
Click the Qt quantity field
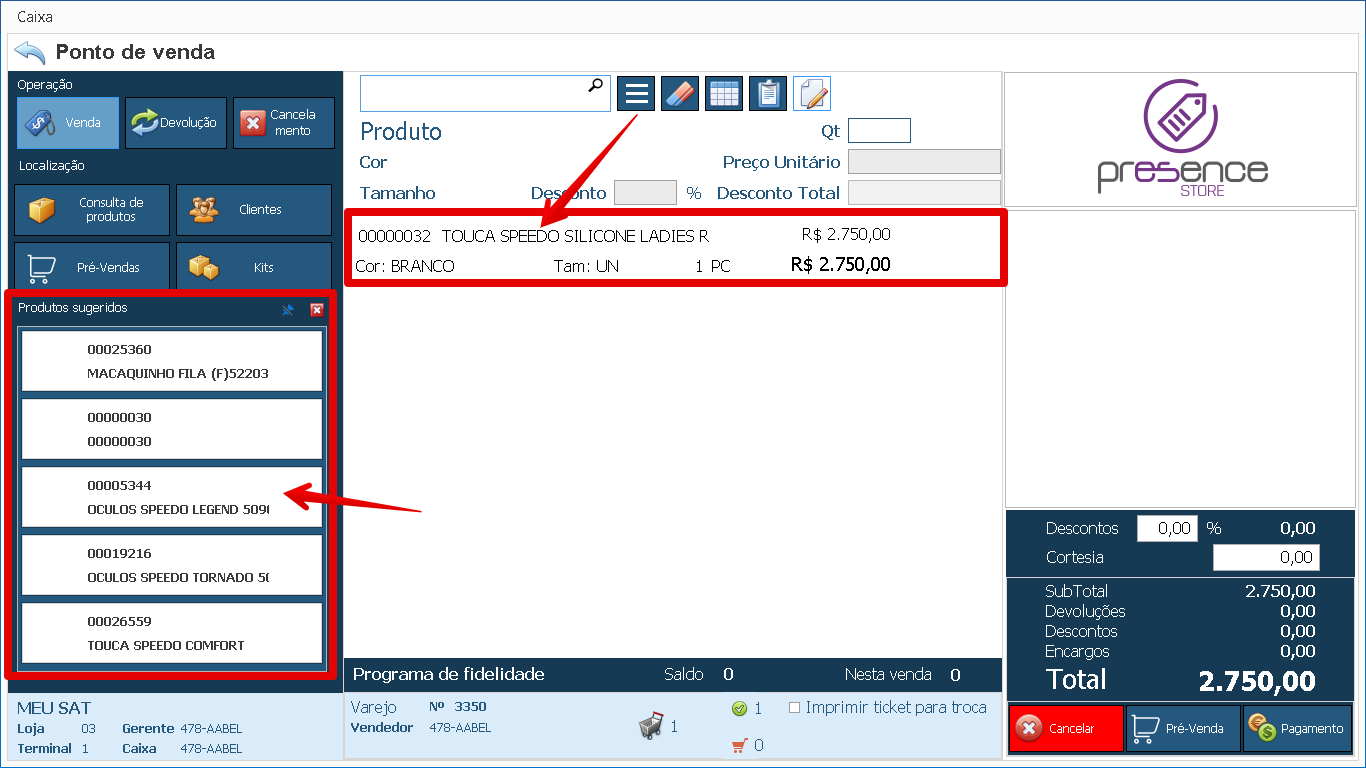pos(879,131)
